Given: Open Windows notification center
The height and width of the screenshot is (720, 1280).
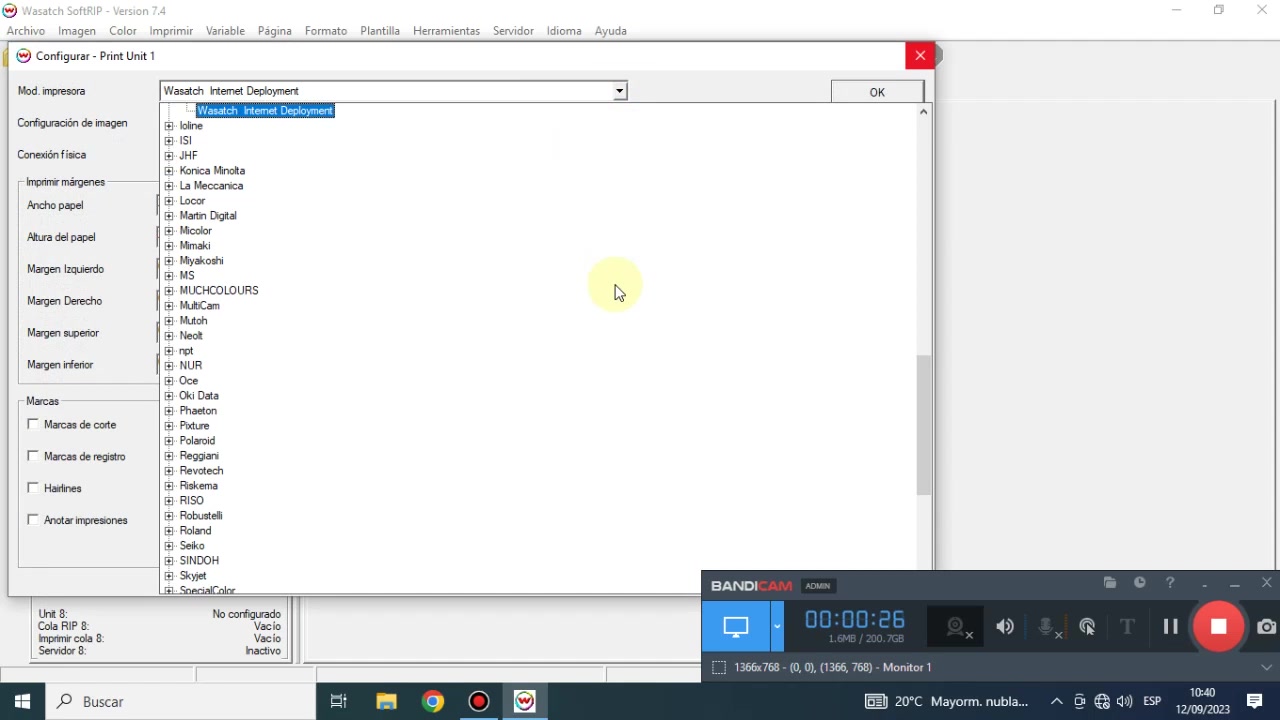Looking at the screenshot, I should click(1255, 701).
